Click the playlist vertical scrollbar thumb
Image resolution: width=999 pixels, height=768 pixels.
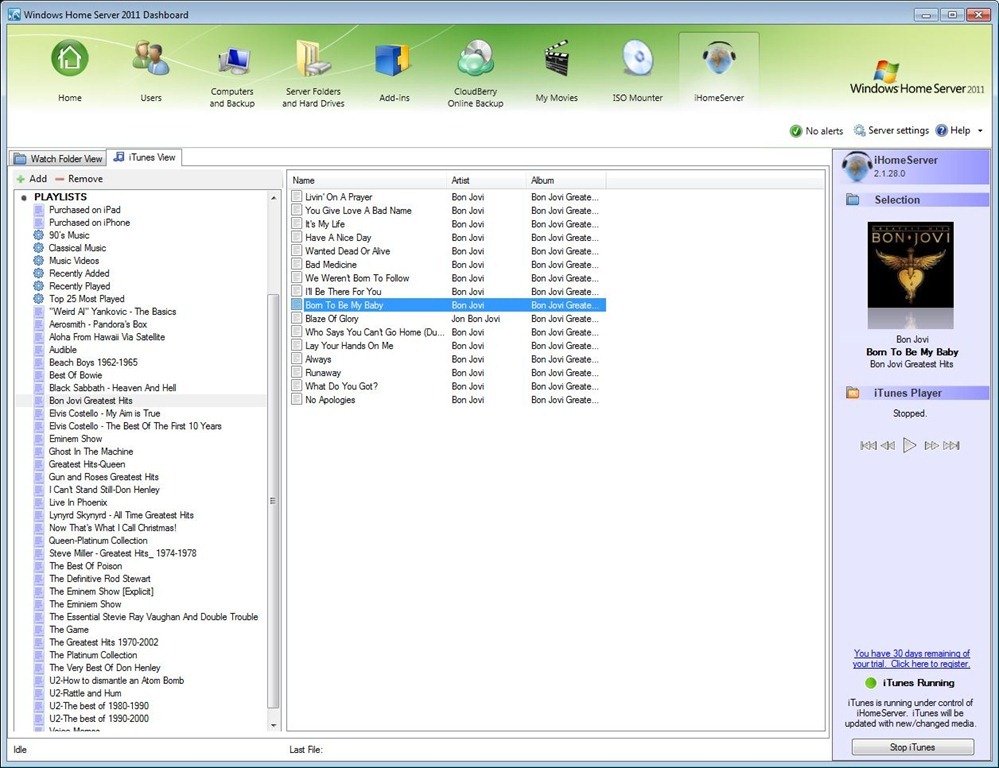(273, 501)
